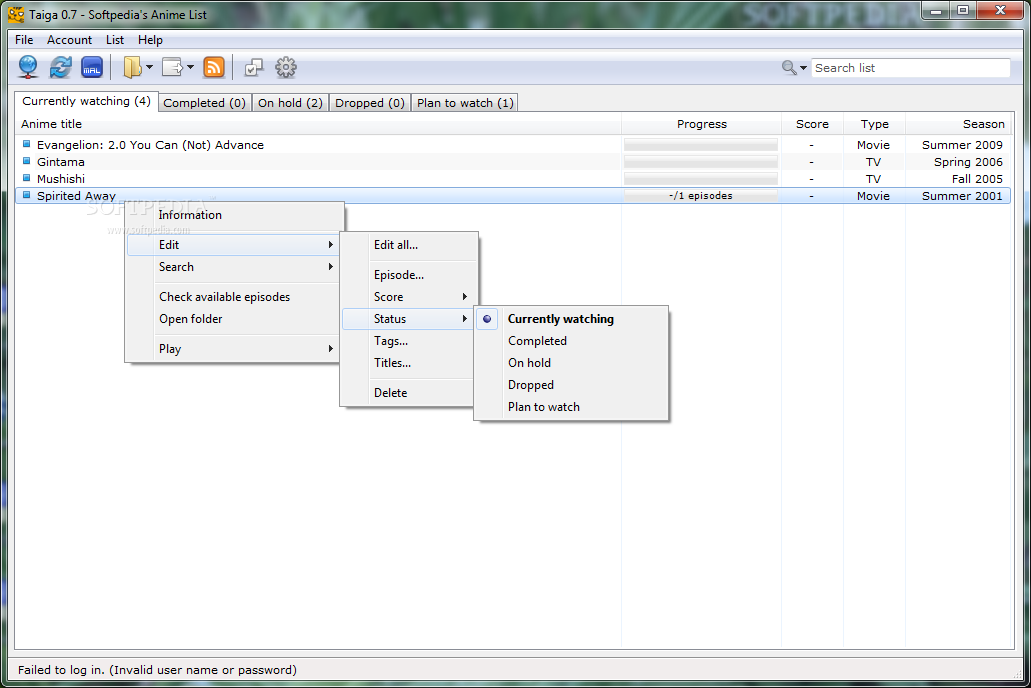
Task: Select the Mushishi row title
Action: point(60,179)
